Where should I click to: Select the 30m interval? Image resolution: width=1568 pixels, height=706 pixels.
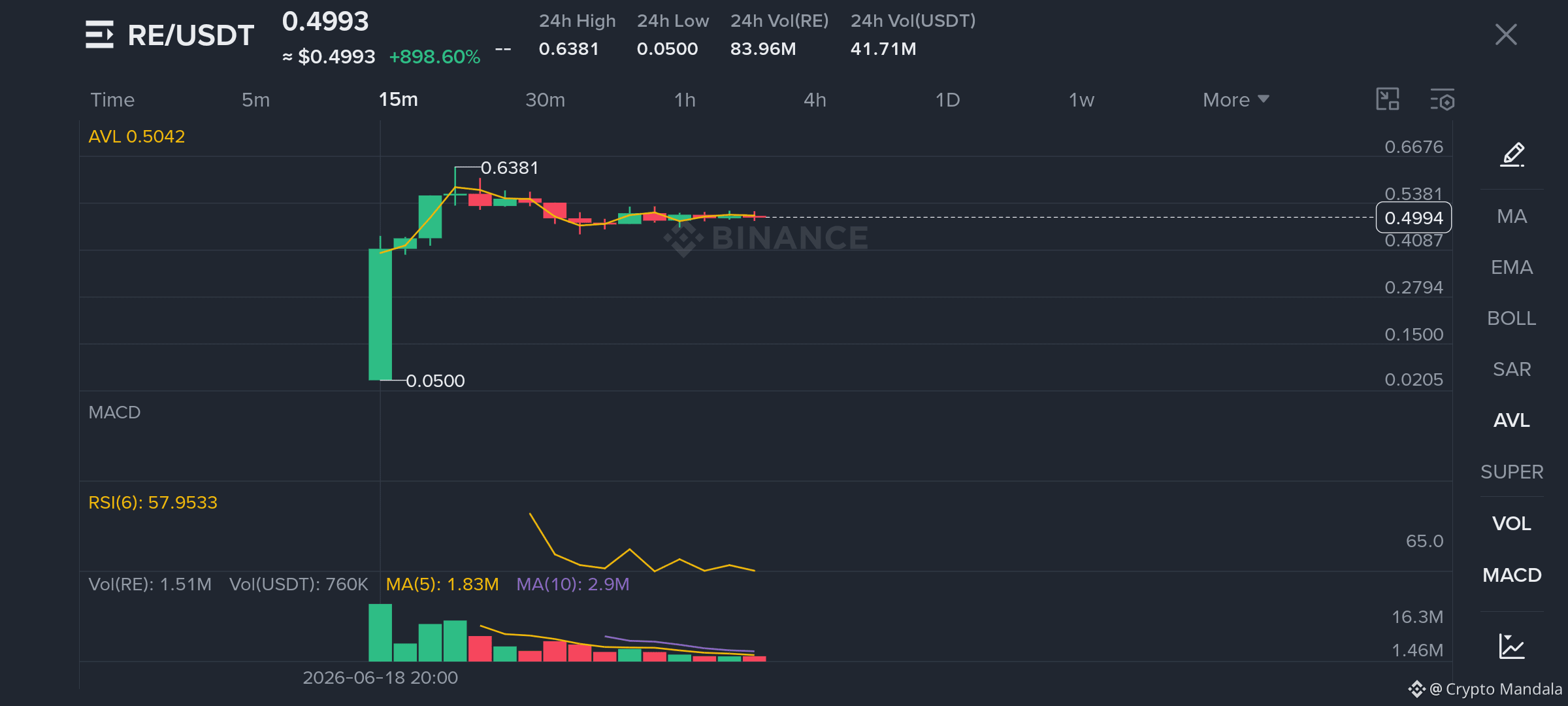[x=546, y=100]
